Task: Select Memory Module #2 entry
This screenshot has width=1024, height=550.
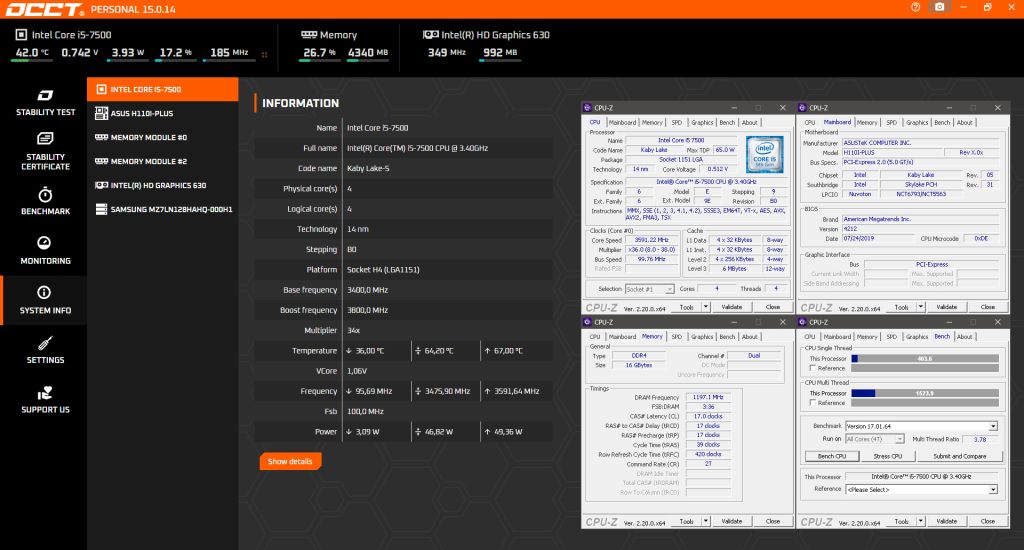Action: pyautogui.click(x=163, y=161)
